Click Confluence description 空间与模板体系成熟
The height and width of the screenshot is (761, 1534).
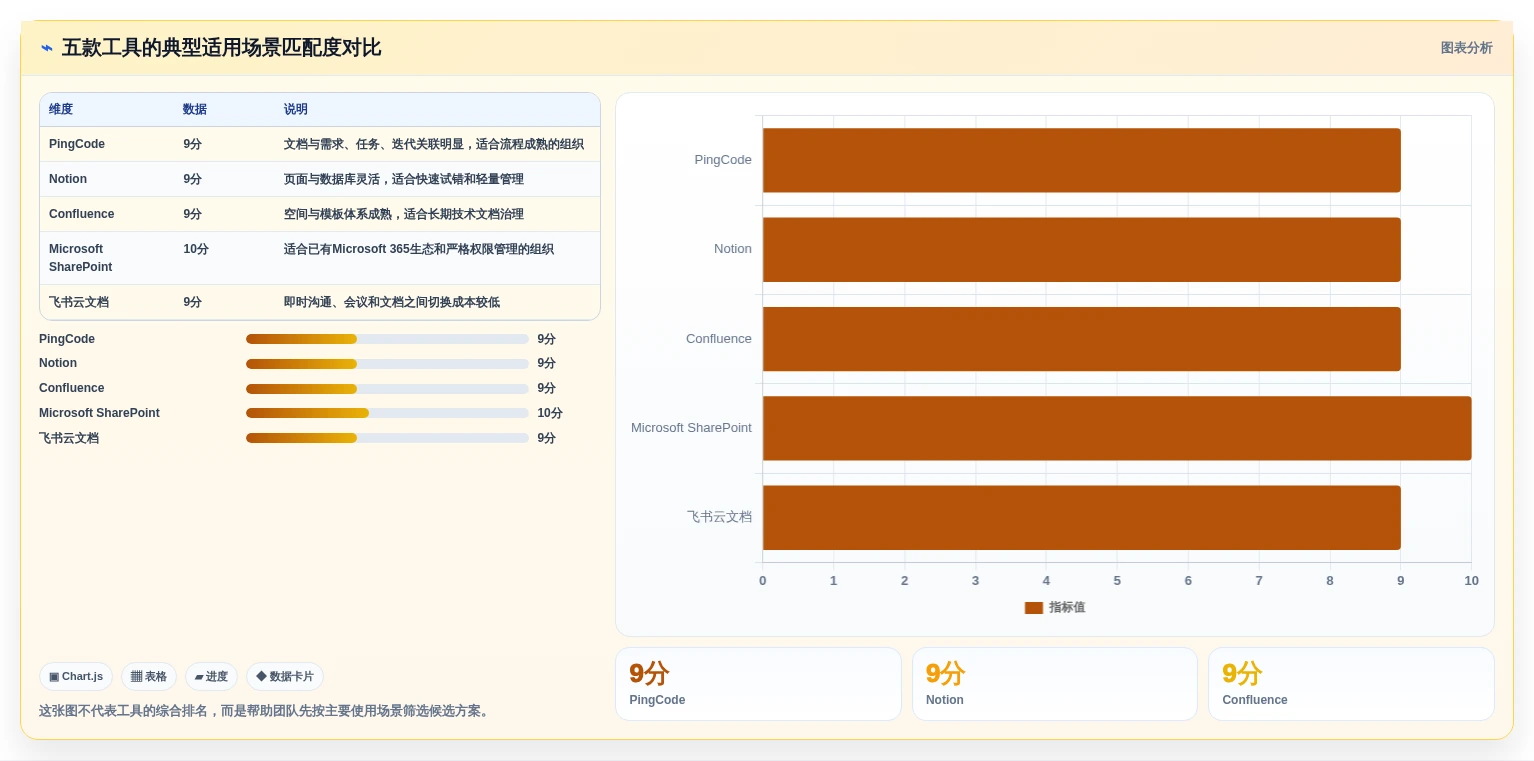coord(404,214)
